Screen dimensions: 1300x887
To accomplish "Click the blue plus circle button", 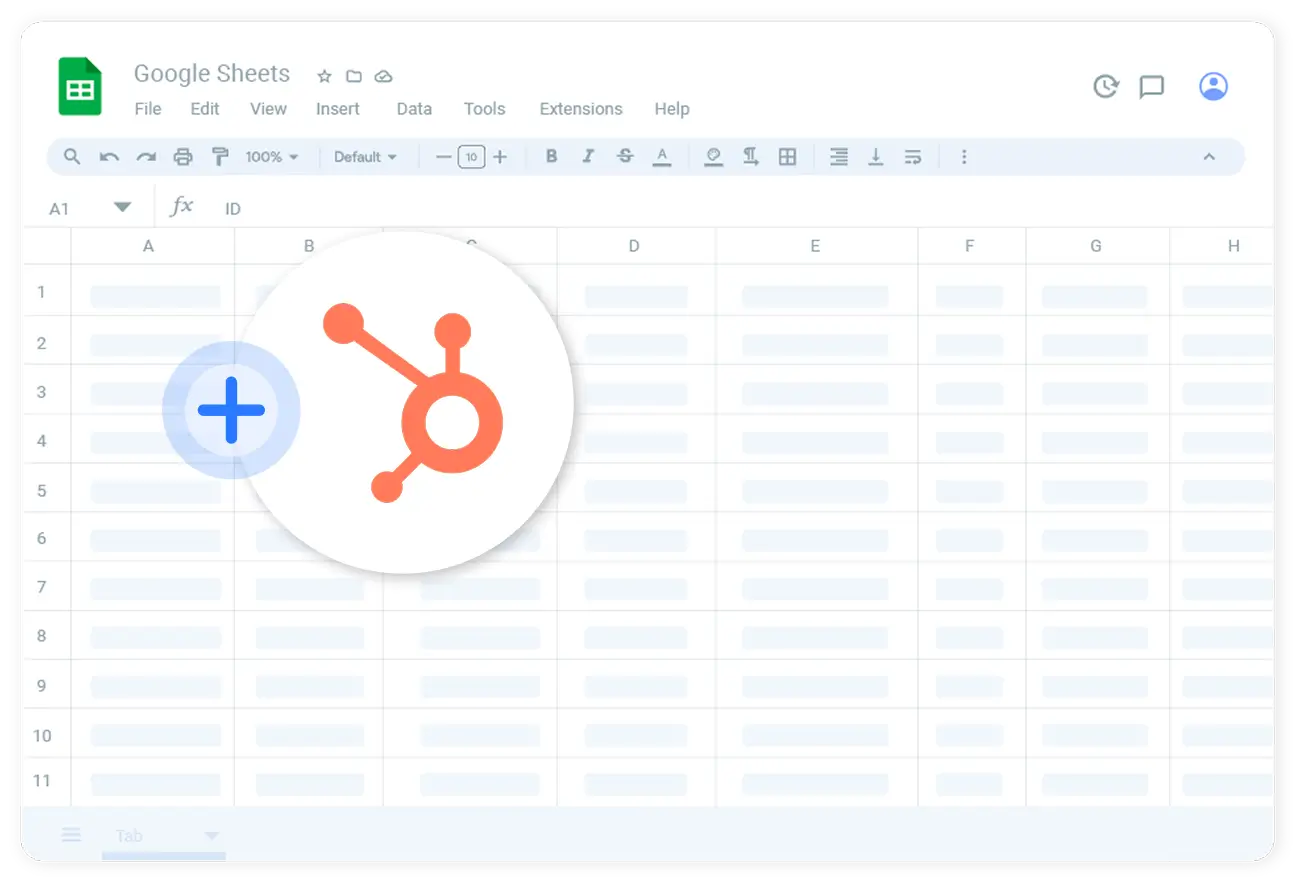I will [231, 410].
